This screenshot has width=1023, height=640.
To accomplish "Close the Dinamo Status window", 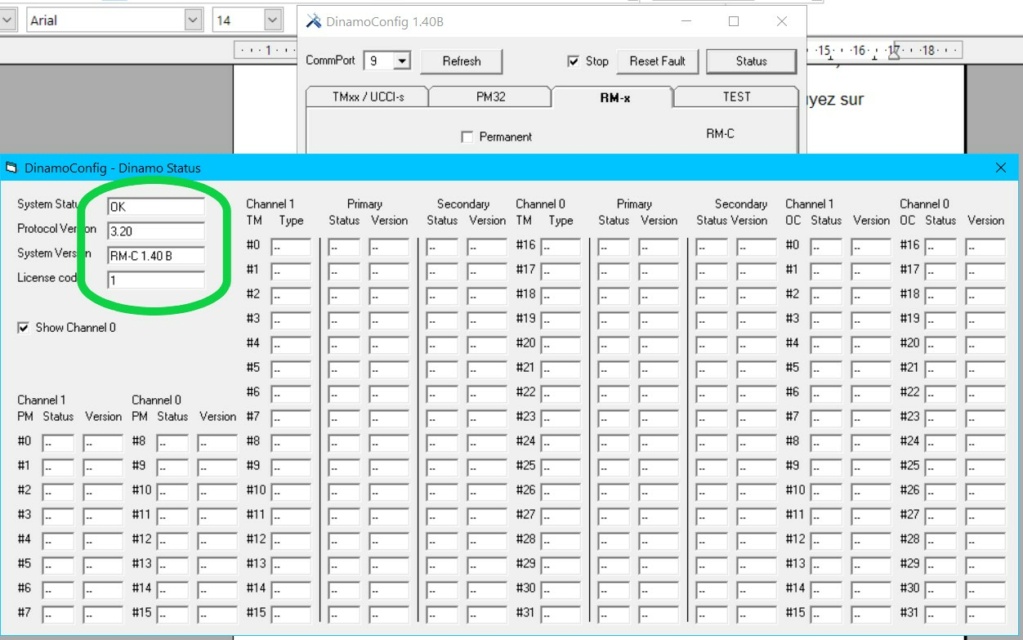I will pos(1000,168).
